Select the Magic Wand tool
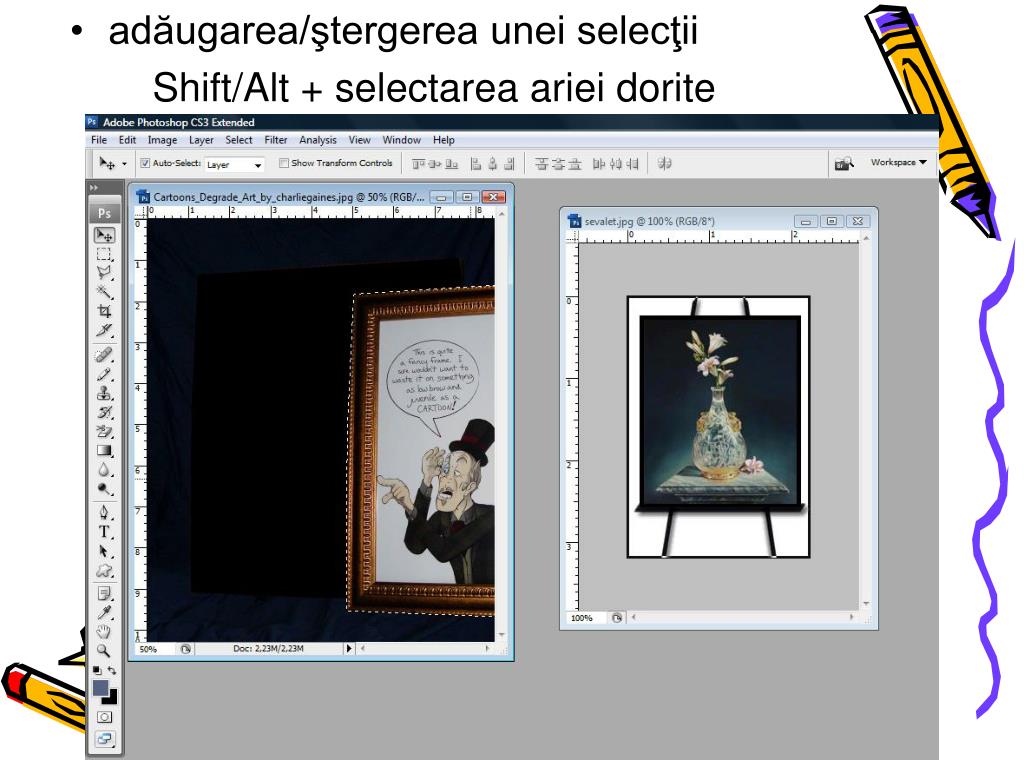This screenshot has width=1024, height=768. click(104, 291)
